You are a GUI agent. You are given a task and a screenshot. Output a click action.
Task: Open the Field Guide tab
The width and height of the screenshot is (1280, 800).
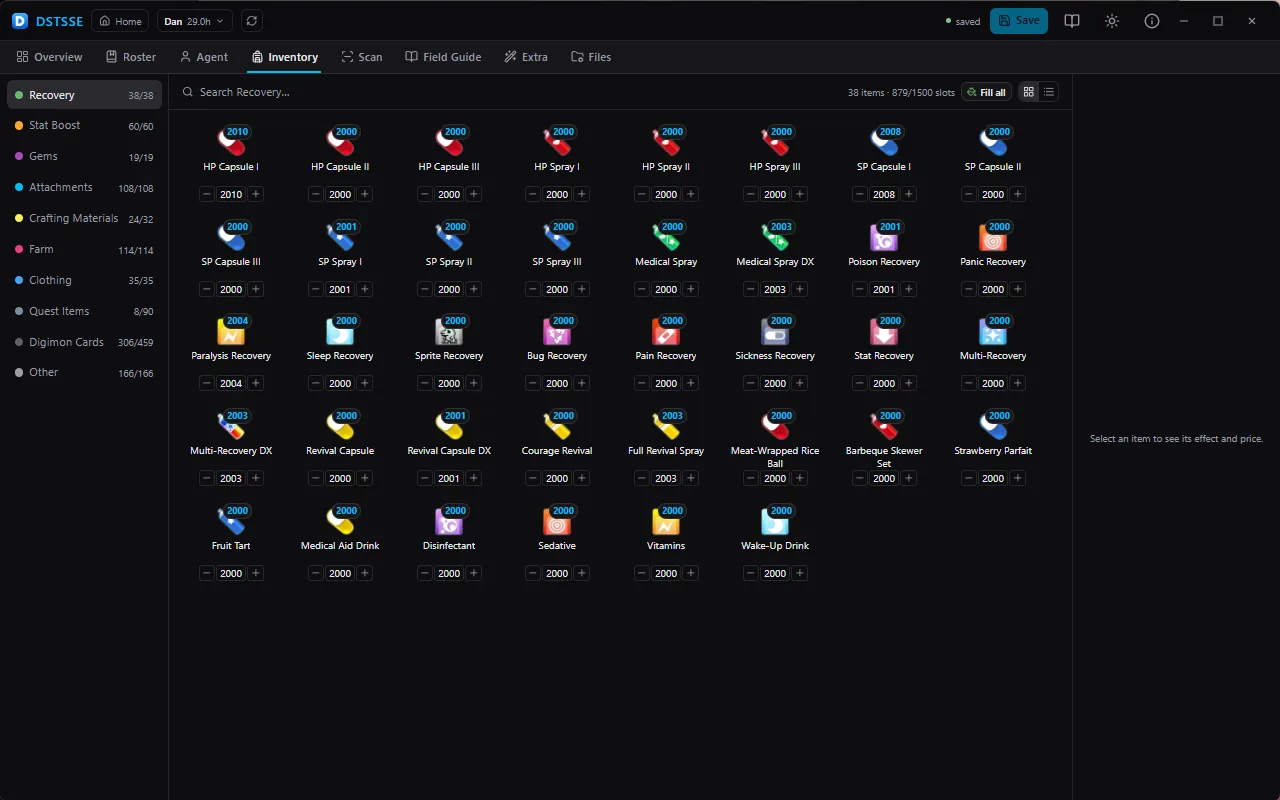pos(443,57)
